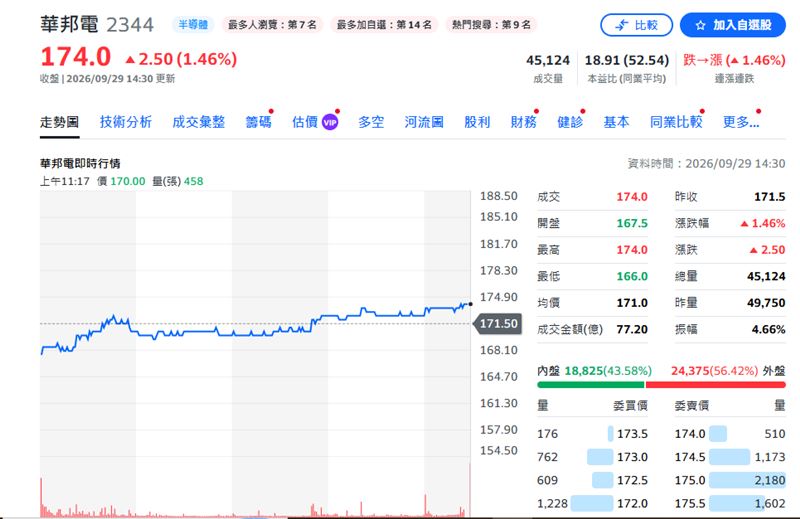Click the 18.91 (52.54) 本益比 value
The image size is (800, 519).
click(x=627, y=60)
